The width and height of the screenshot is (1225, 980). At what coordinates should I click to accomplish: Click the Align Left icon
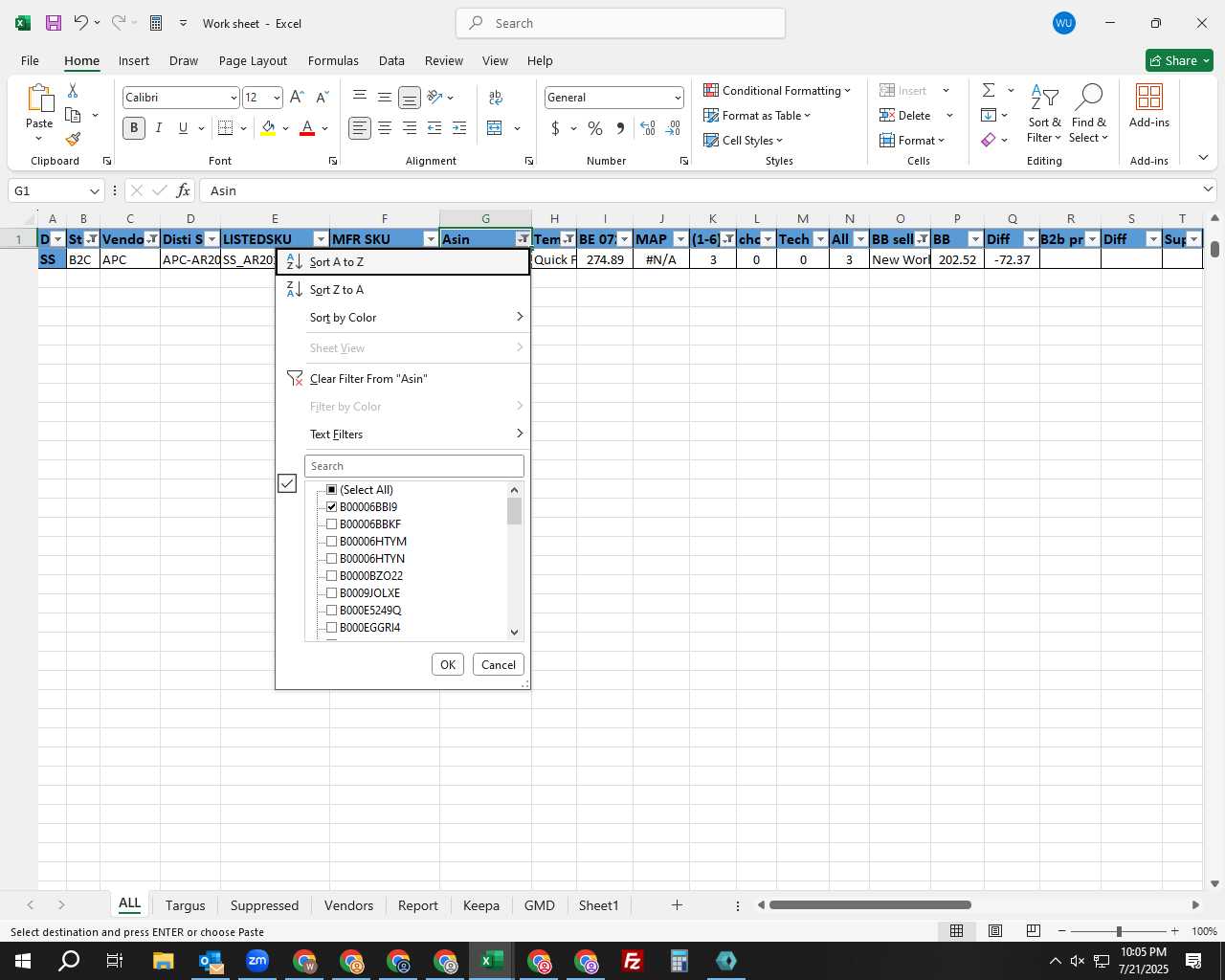[360, 127]
